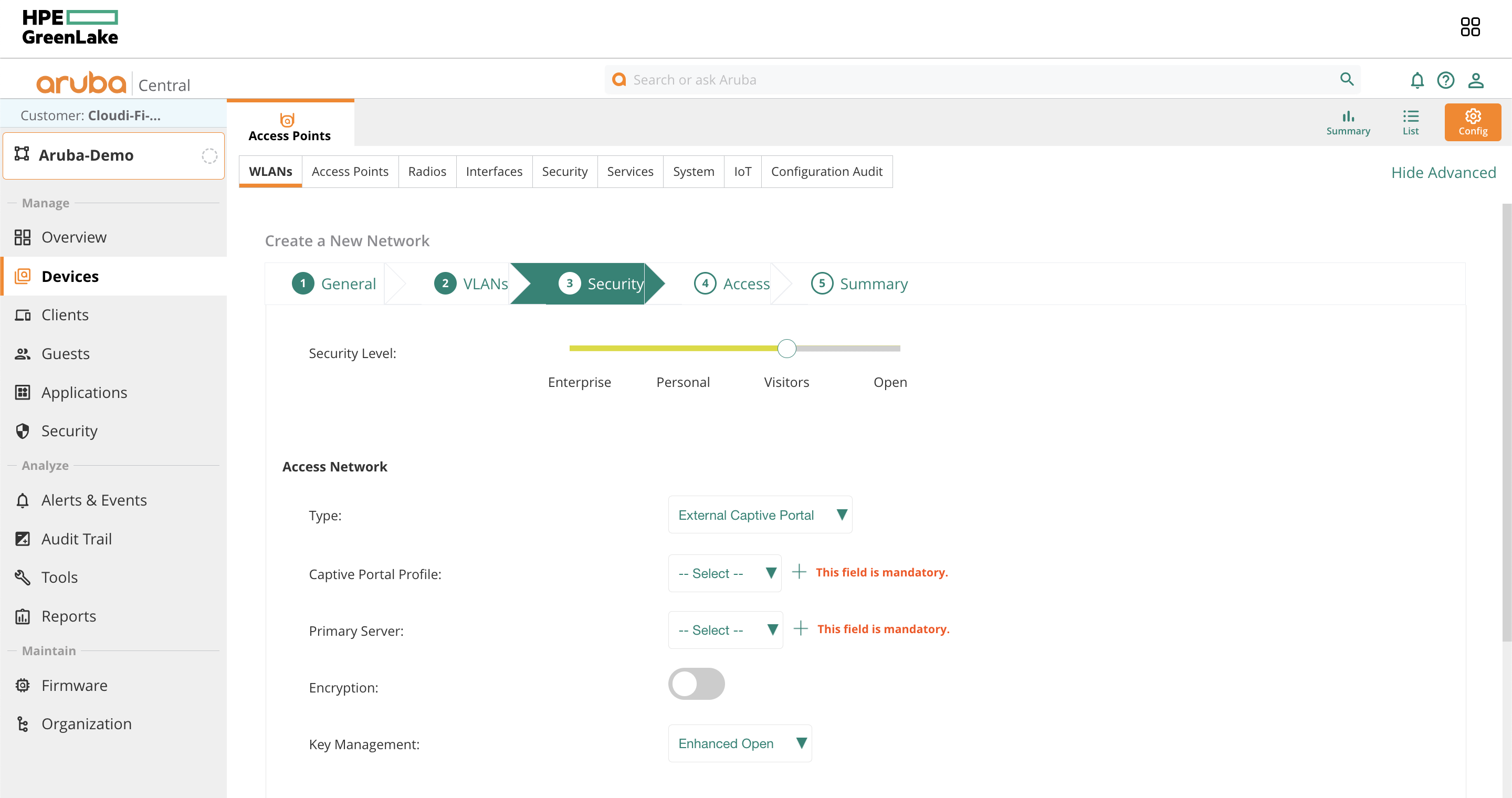Switch to Summary view mode

(x=1348, y=122)
